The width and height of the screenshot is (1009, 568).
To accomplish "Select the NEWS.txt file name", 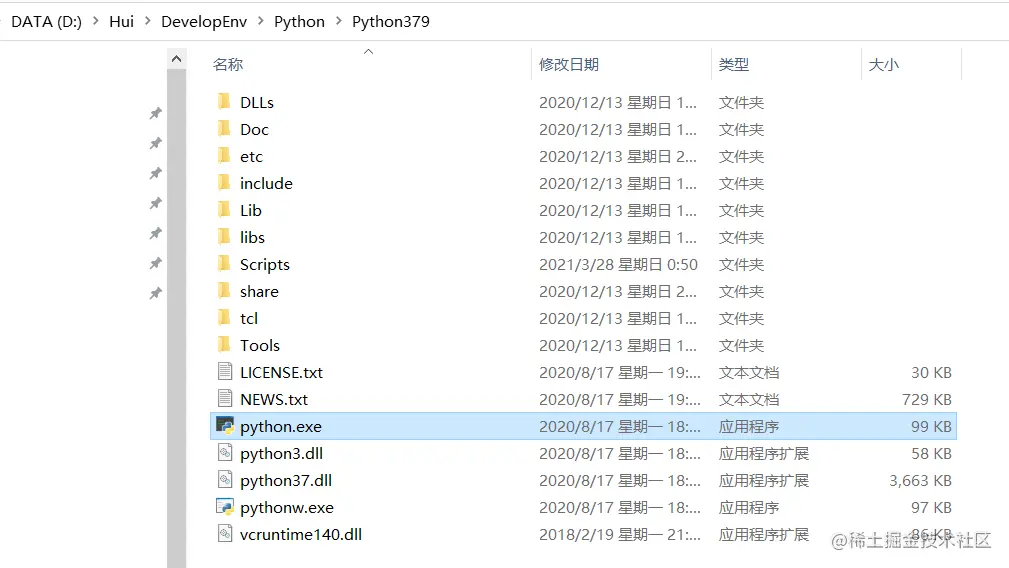I will tap(273, 399).
